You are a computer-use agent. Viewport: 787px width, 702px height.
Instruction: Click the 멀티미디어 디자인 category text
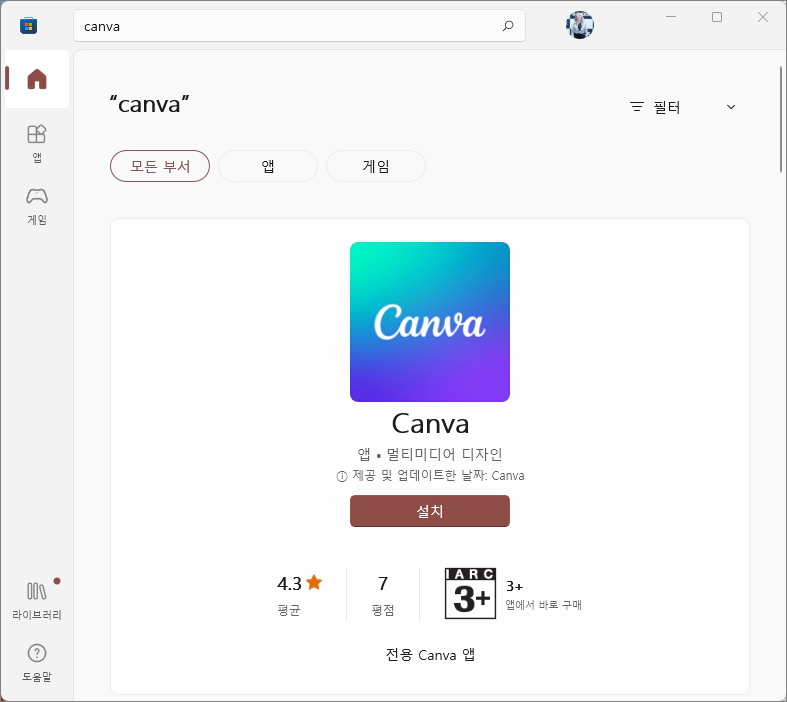pos(444,454)
